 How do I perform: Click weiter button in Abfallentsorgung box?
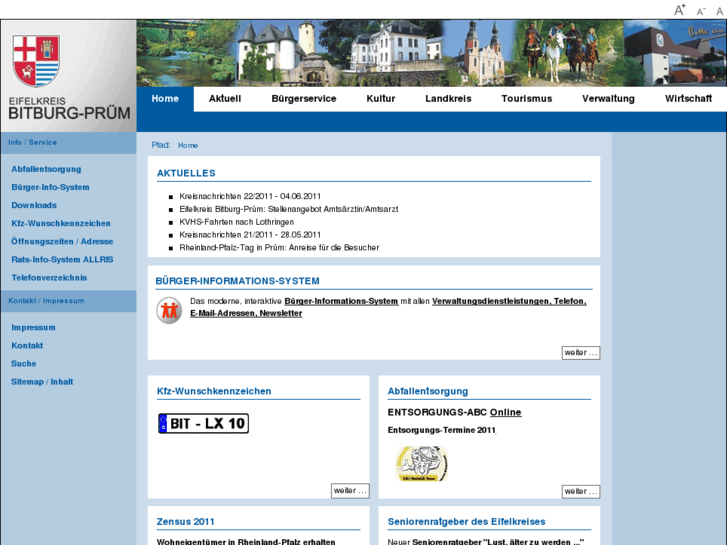[x=581, y=491]
